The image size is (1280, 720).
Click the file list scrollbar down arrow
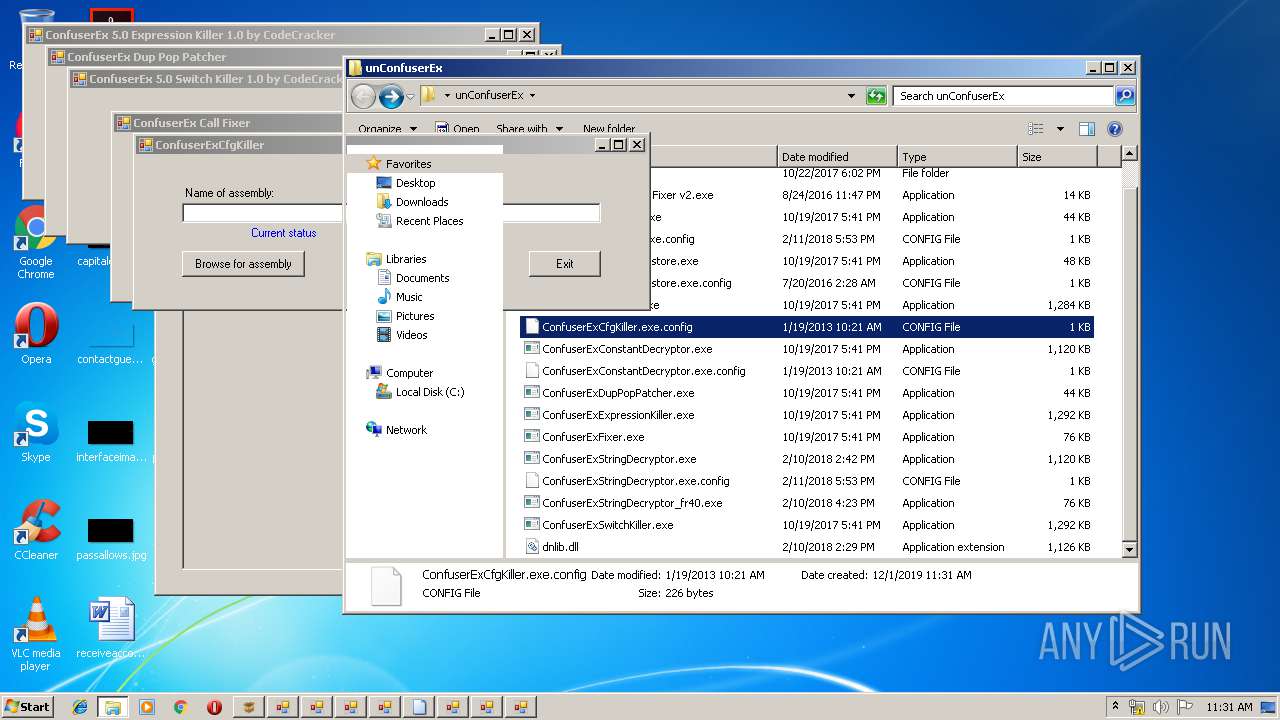(x=1129, y=549)
